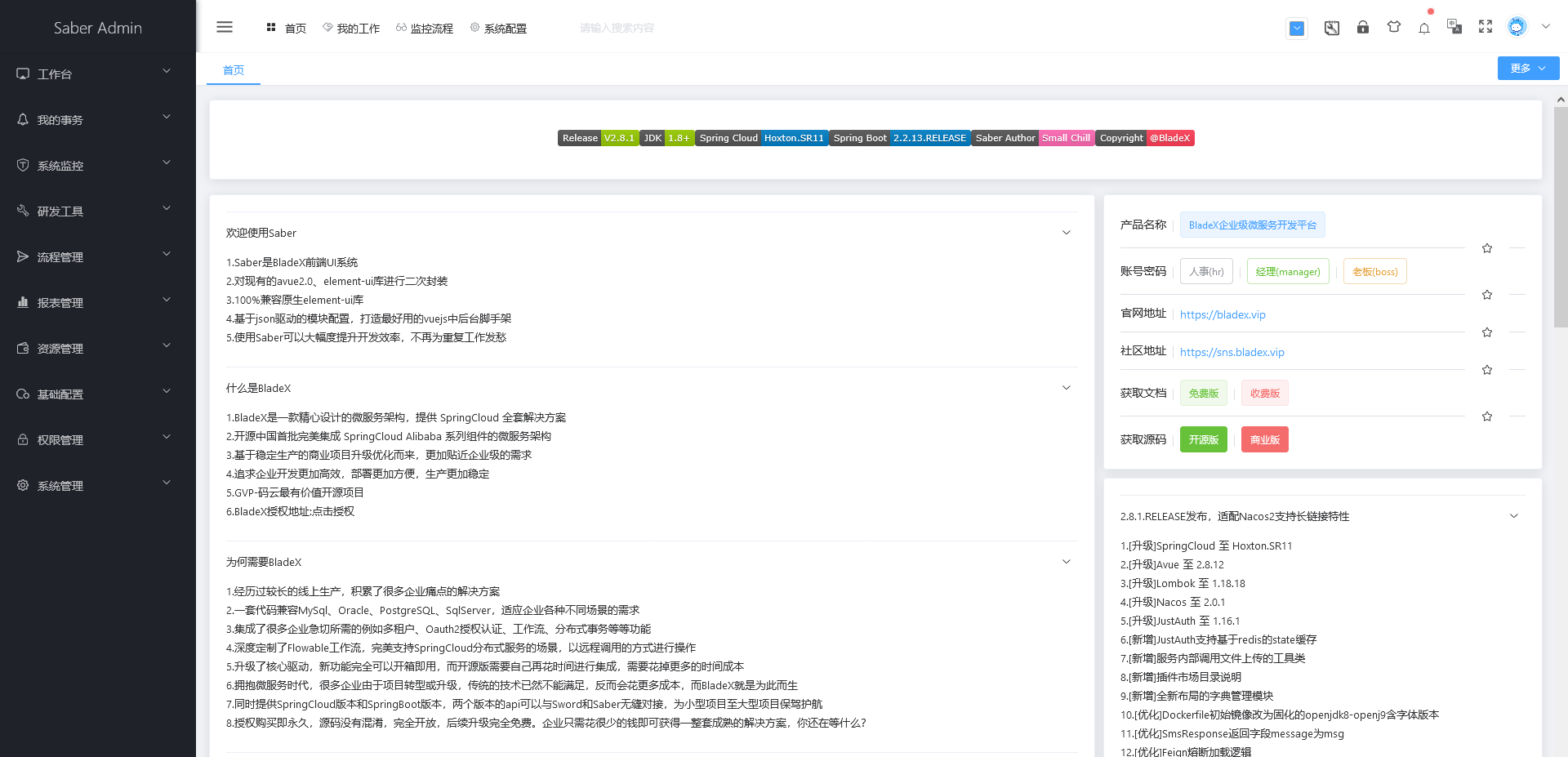
Task: Open 监控流程 in top navigation
Action: [x=425, y=28]
